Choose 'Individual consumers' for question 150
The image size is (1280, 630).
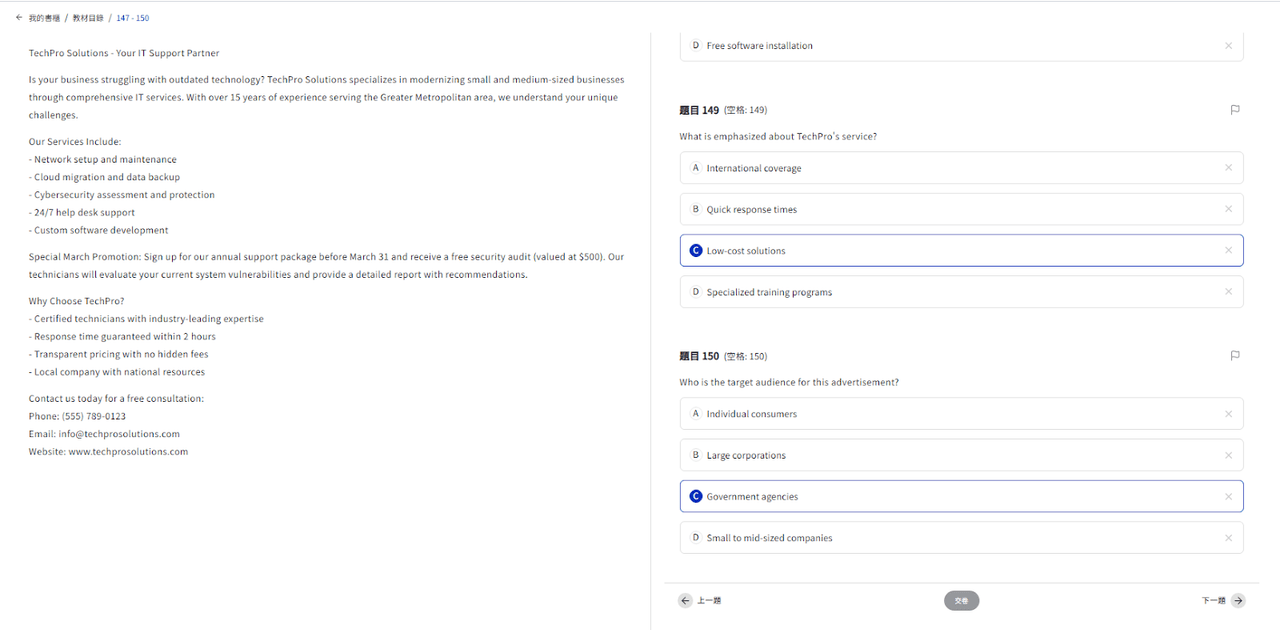click(961, 414)
